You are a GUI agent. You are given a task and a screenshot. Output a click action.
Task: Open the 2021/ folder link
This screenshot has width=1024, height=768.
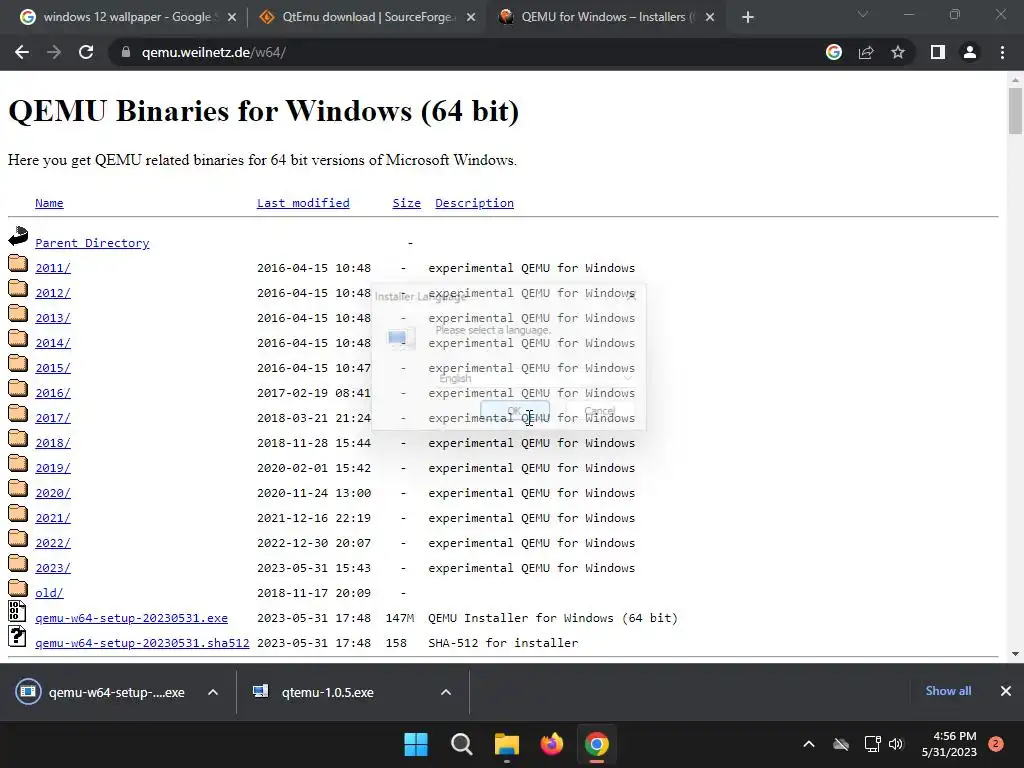point(53,518)
